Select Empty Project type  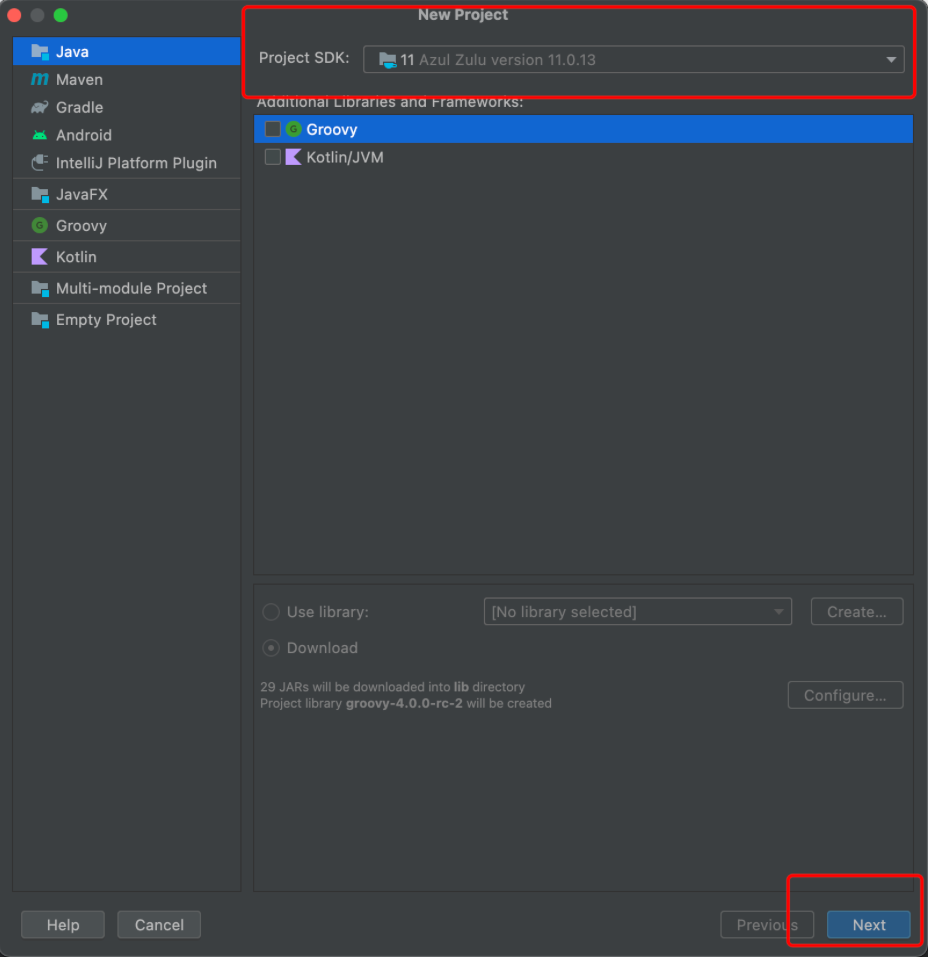(x=127, y=321)
